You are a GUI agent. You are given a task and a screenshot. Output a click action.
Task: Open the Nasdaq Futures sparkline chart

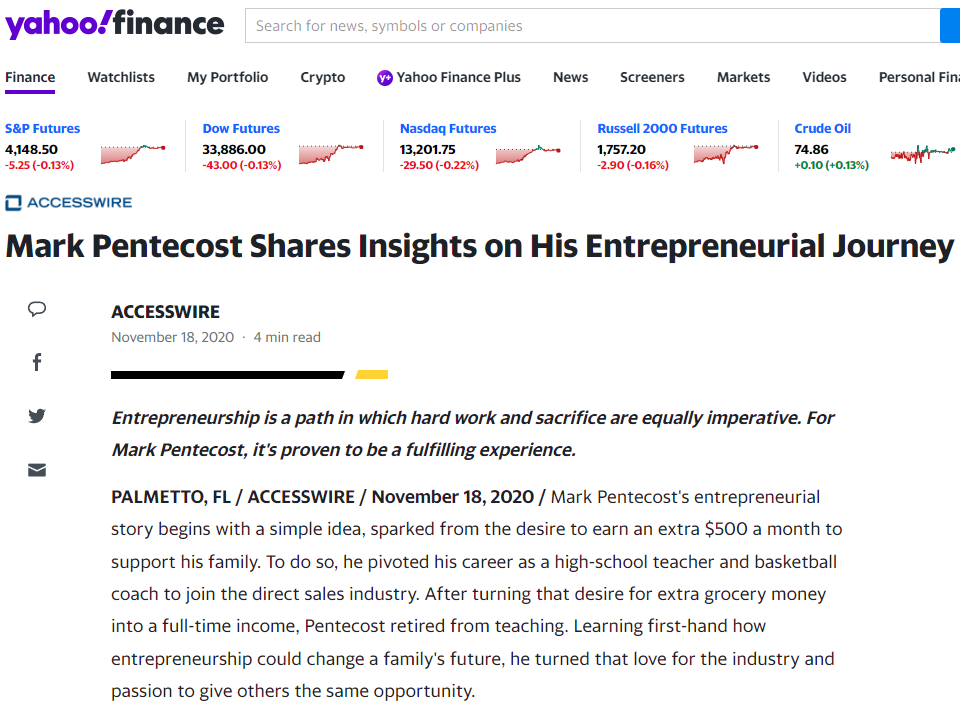click(x=528, y=153)
